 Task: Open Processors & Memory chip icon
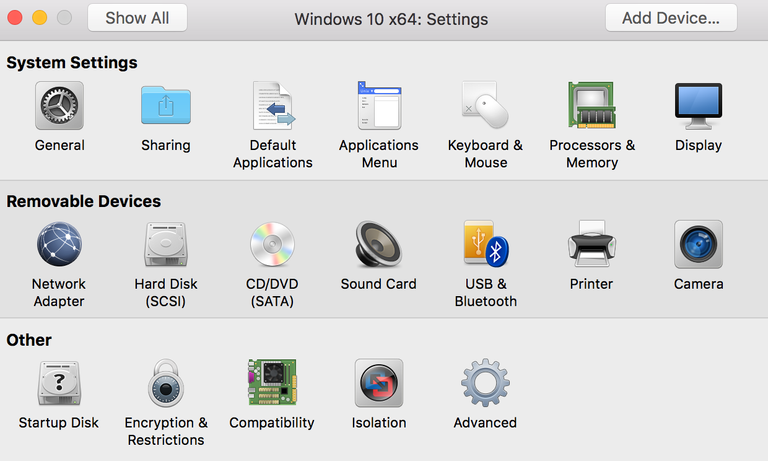tap(592, 105)
